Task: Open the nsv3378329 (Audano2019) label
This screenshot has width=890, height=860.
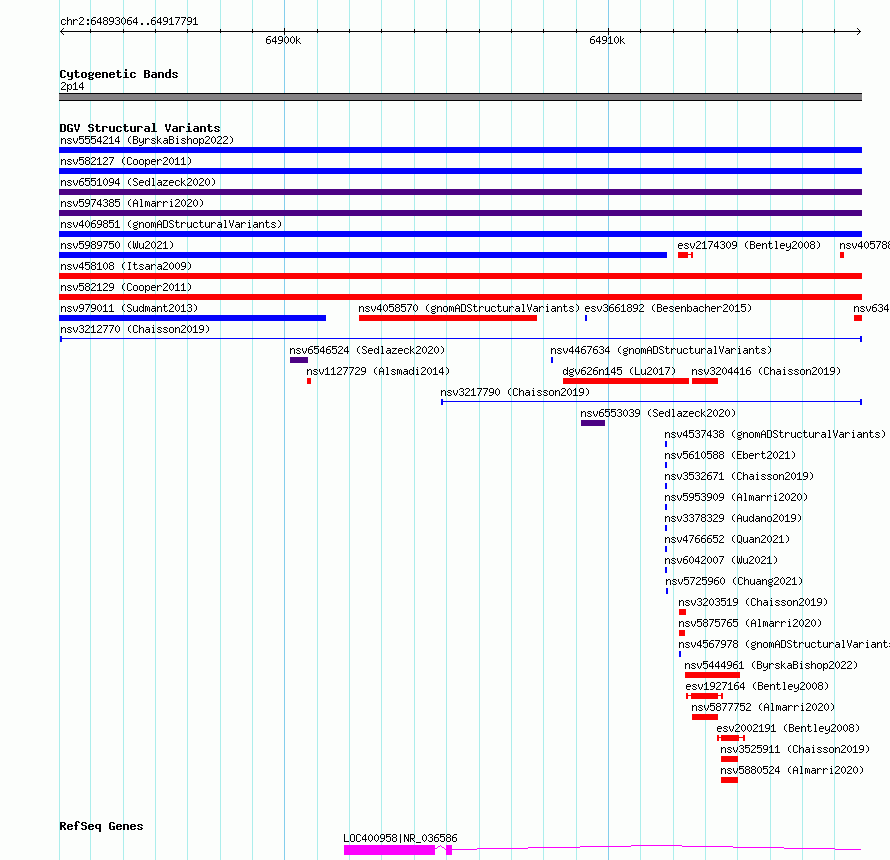Action: click(x=733, y=518)
